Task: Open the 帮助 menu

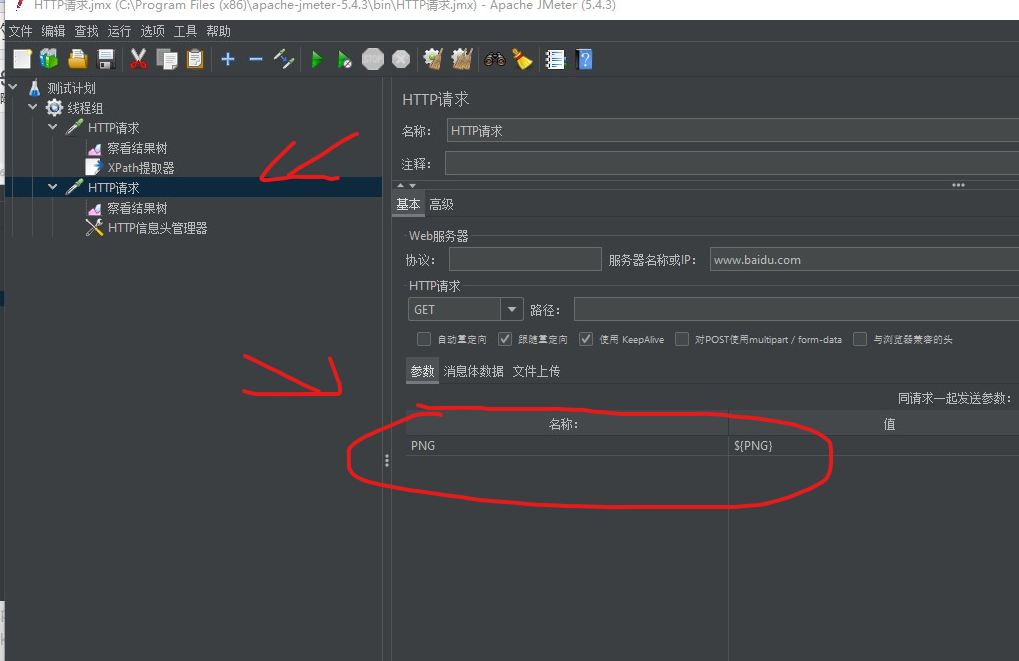Action: 218,31
